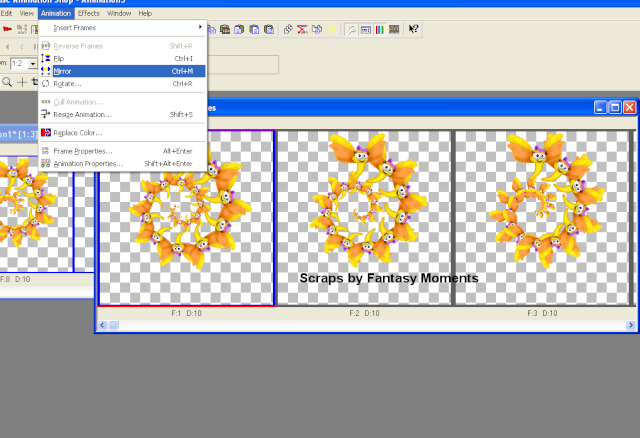
Task: Open the Edit menu
Action: pos(7,13)
